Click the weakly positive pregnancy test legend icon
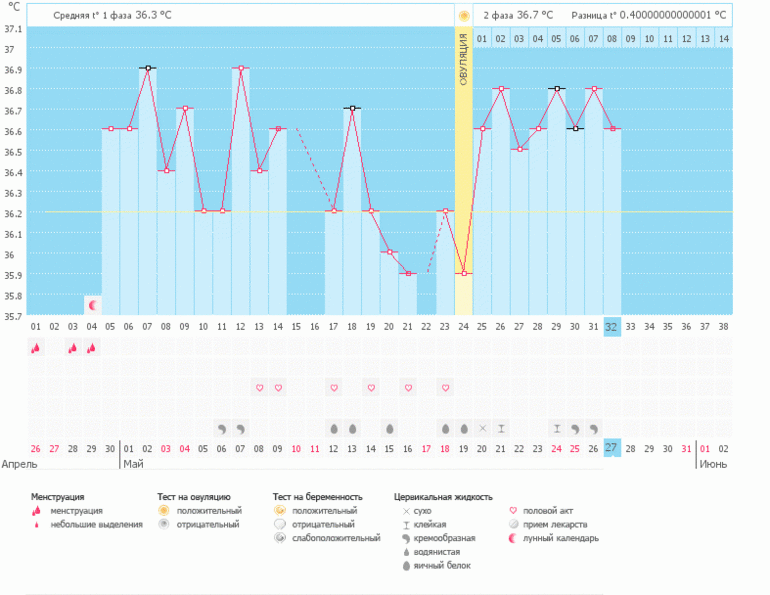This screenshot has width=770, height=595. click(x=280, y=538)
